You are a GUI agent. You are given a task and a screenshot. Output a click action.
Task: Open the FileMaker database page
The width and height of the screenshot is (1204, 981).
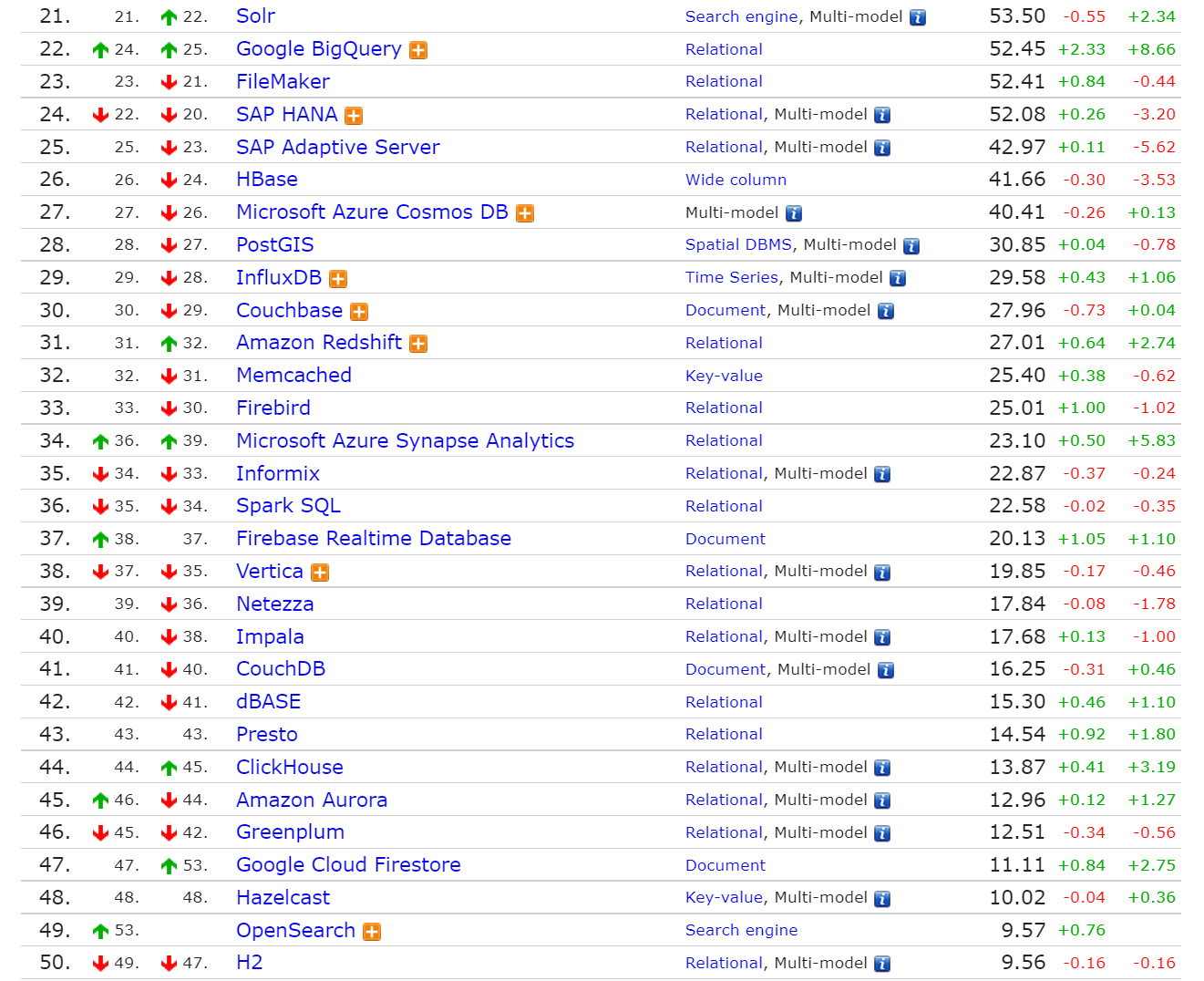click(x=283, y=82)
